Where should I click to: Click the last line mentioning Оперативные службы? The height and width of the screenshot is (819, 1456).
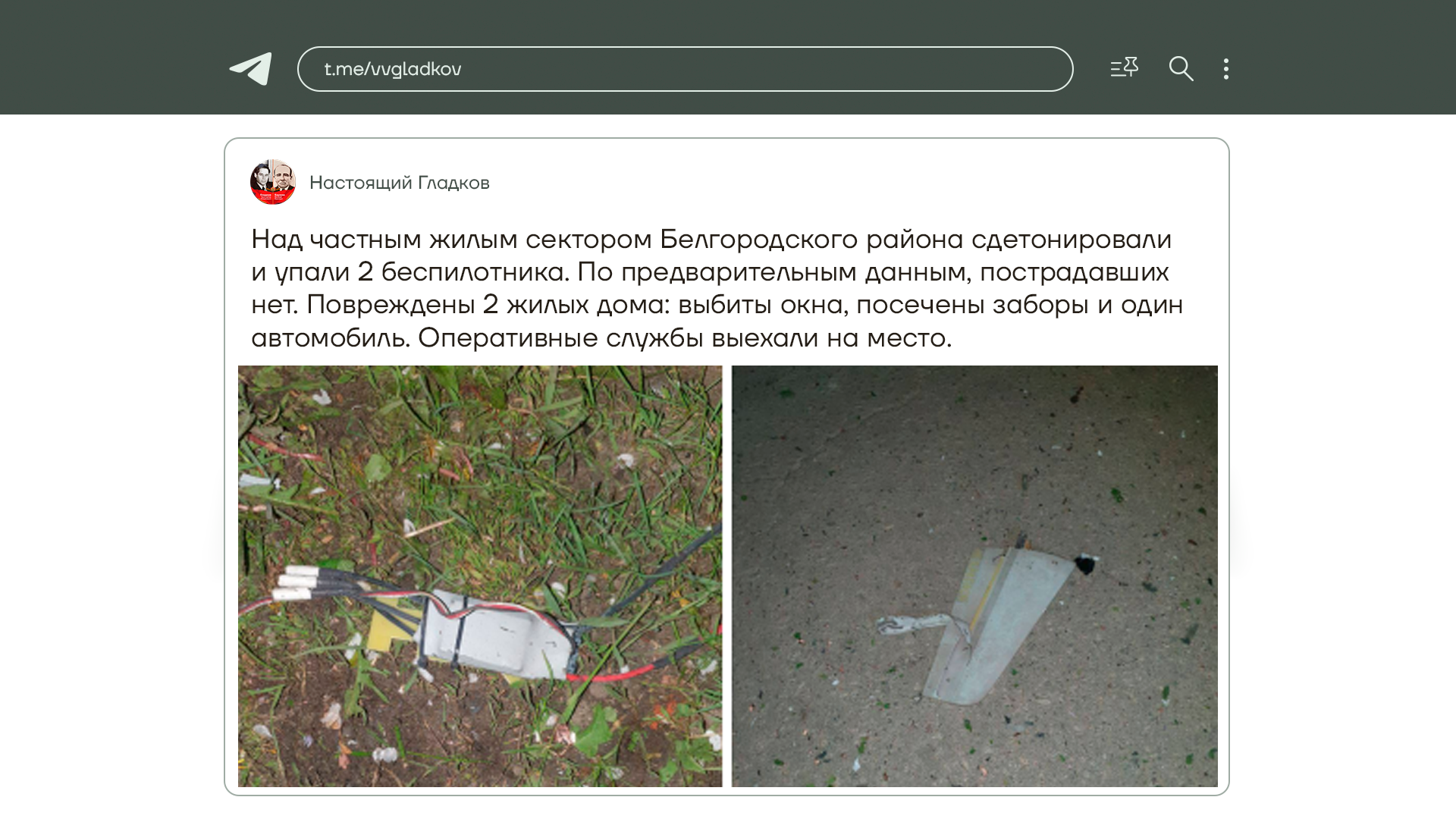[601, 337]
